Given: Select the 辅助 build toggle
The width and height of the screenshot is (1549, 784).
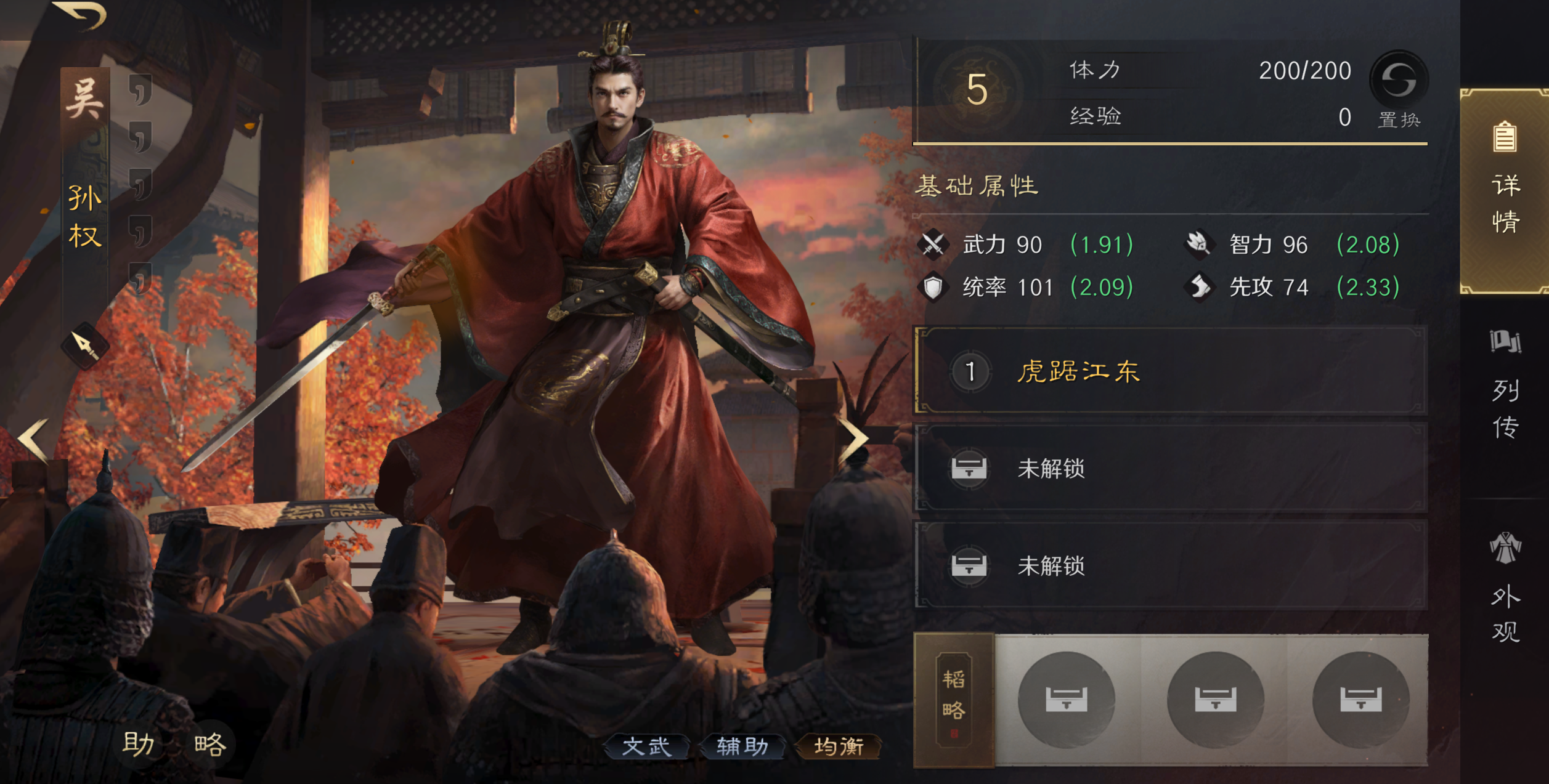Looking at the screenshot, I should pos(742,746).
